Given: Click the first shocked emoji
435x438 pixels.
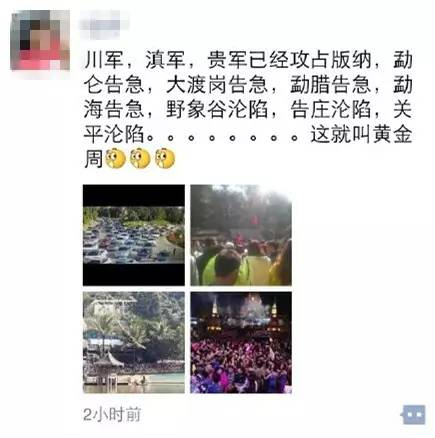Looking at the screenshot, I should click(x=115, y=159).
